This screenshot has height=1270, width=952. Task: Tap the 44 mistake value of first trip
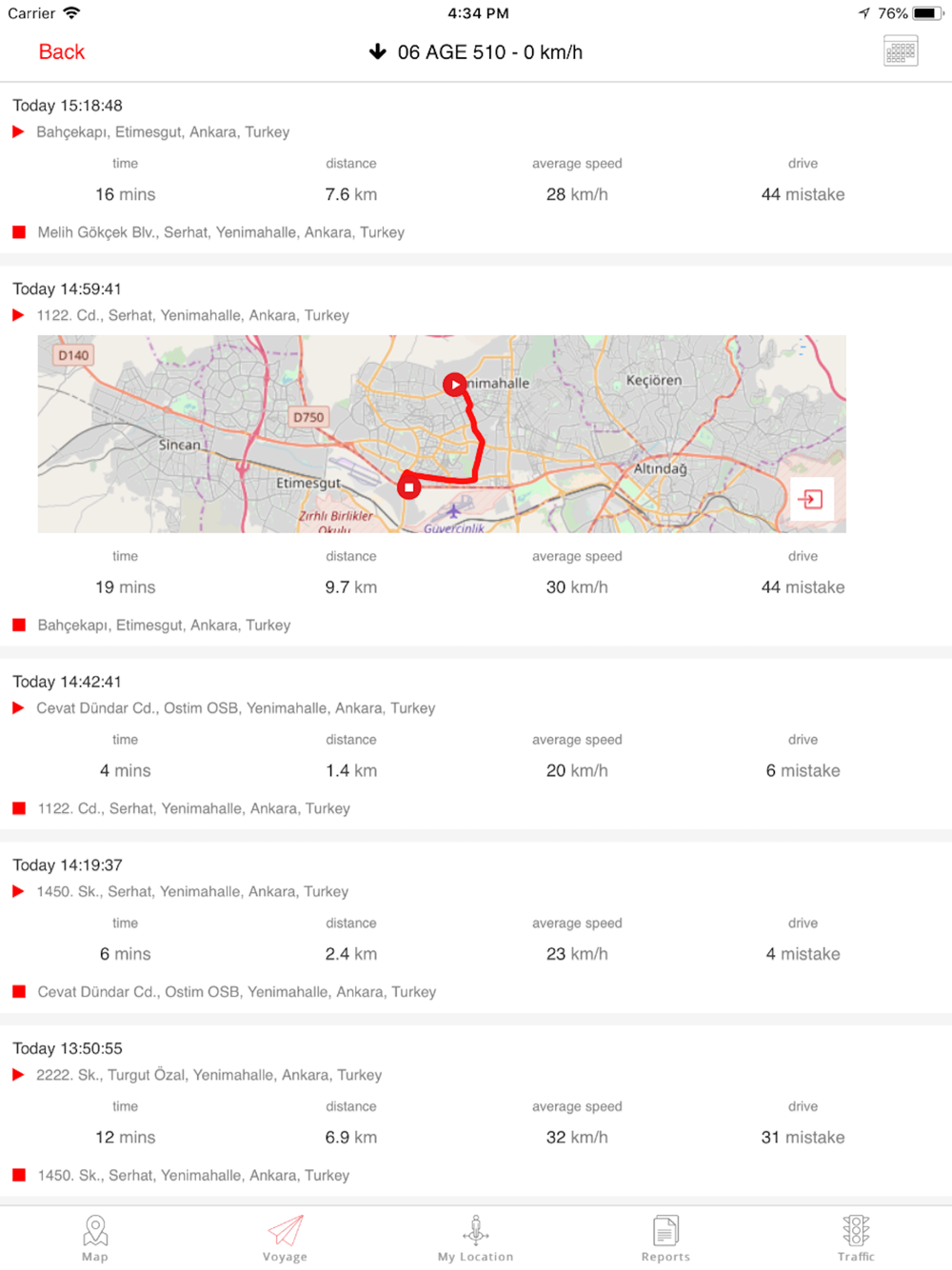point(803,194)
